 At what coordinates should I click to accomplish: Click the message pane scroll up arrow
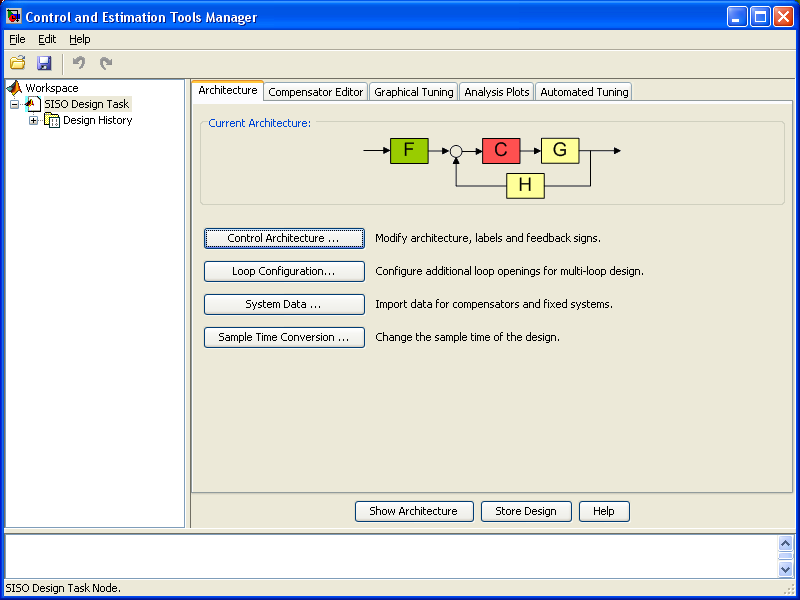785,543
